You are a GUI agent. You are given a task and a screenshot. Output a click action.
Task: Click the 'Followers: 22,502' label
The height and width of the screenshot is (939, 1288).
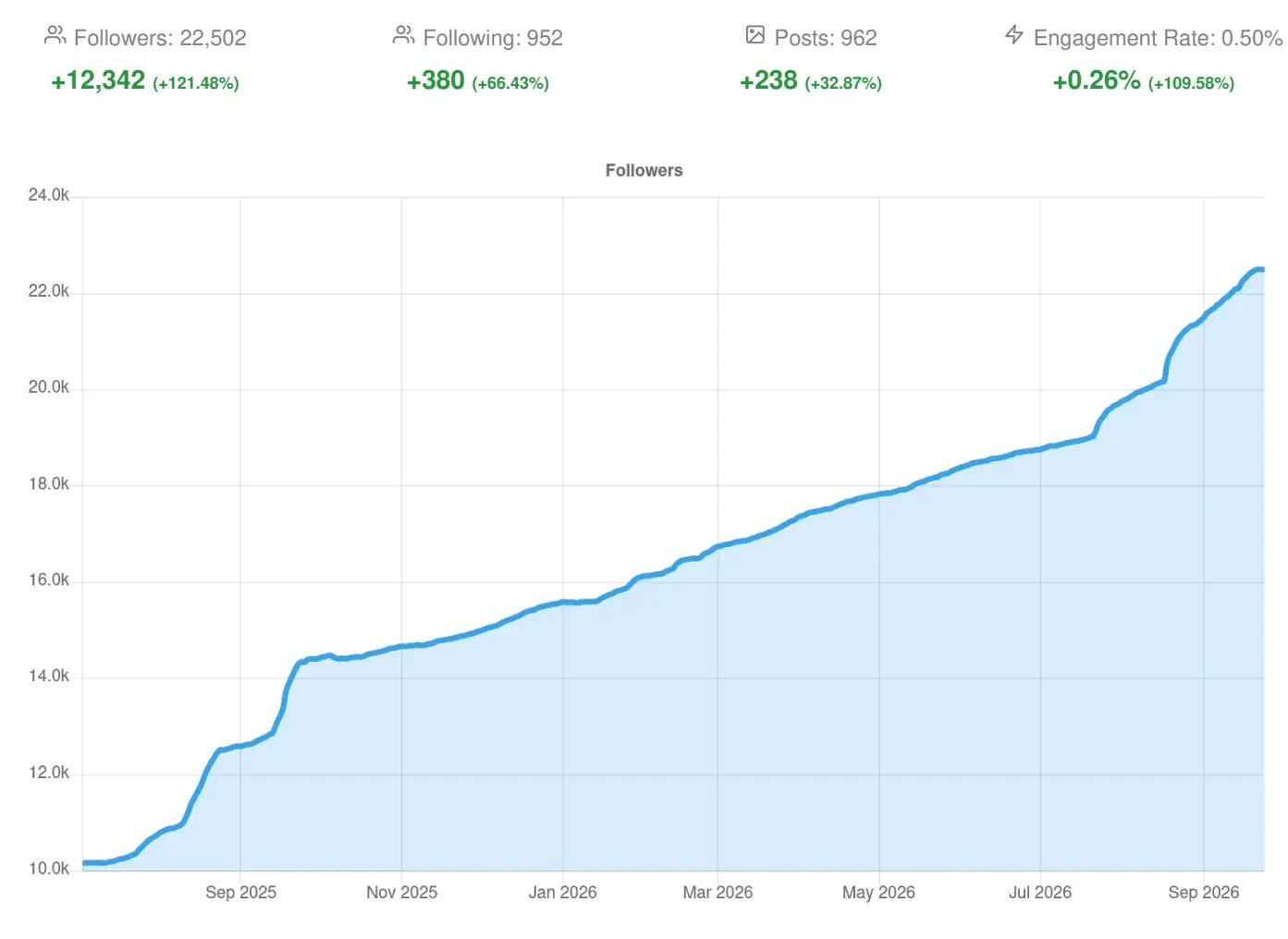click(160, 38)
